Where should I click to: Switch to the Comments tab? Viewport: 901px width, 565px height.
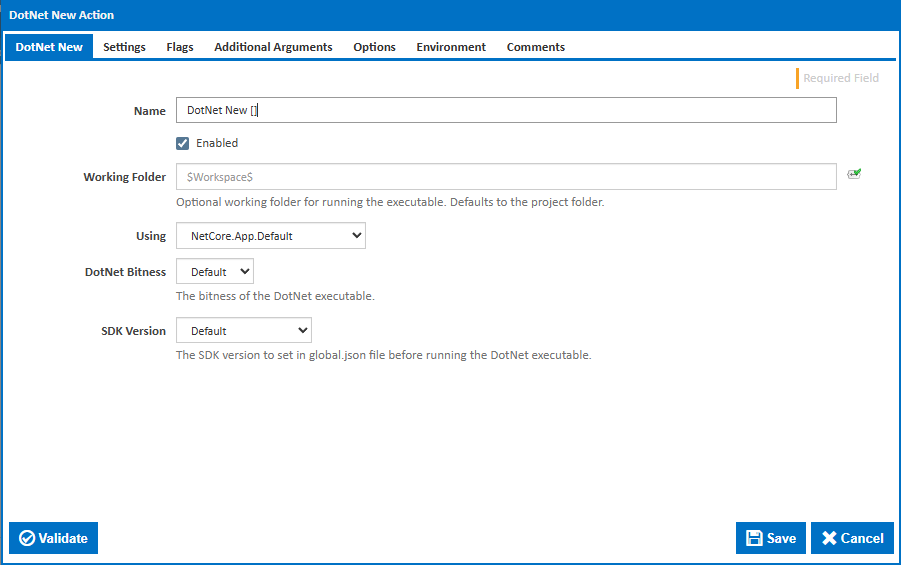coord(536,47)
